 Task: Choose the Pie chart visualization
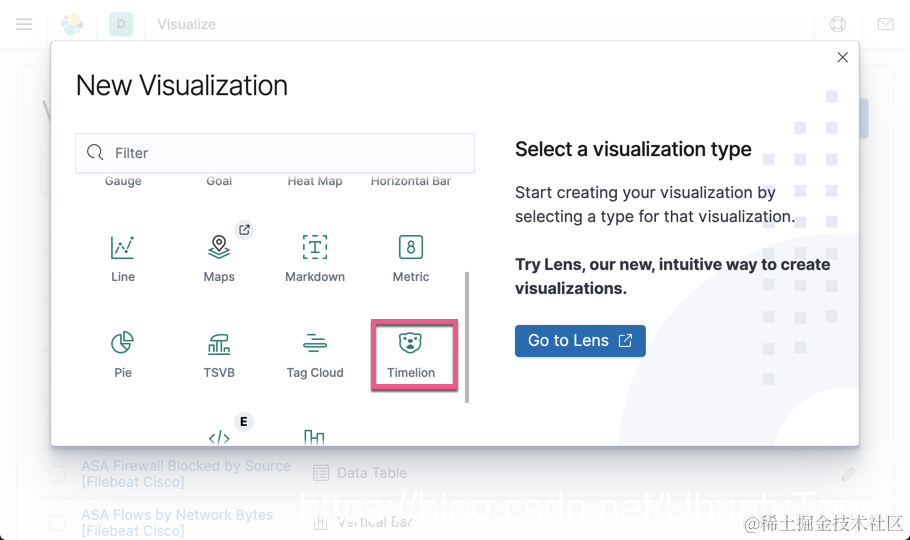pos(122,354)
